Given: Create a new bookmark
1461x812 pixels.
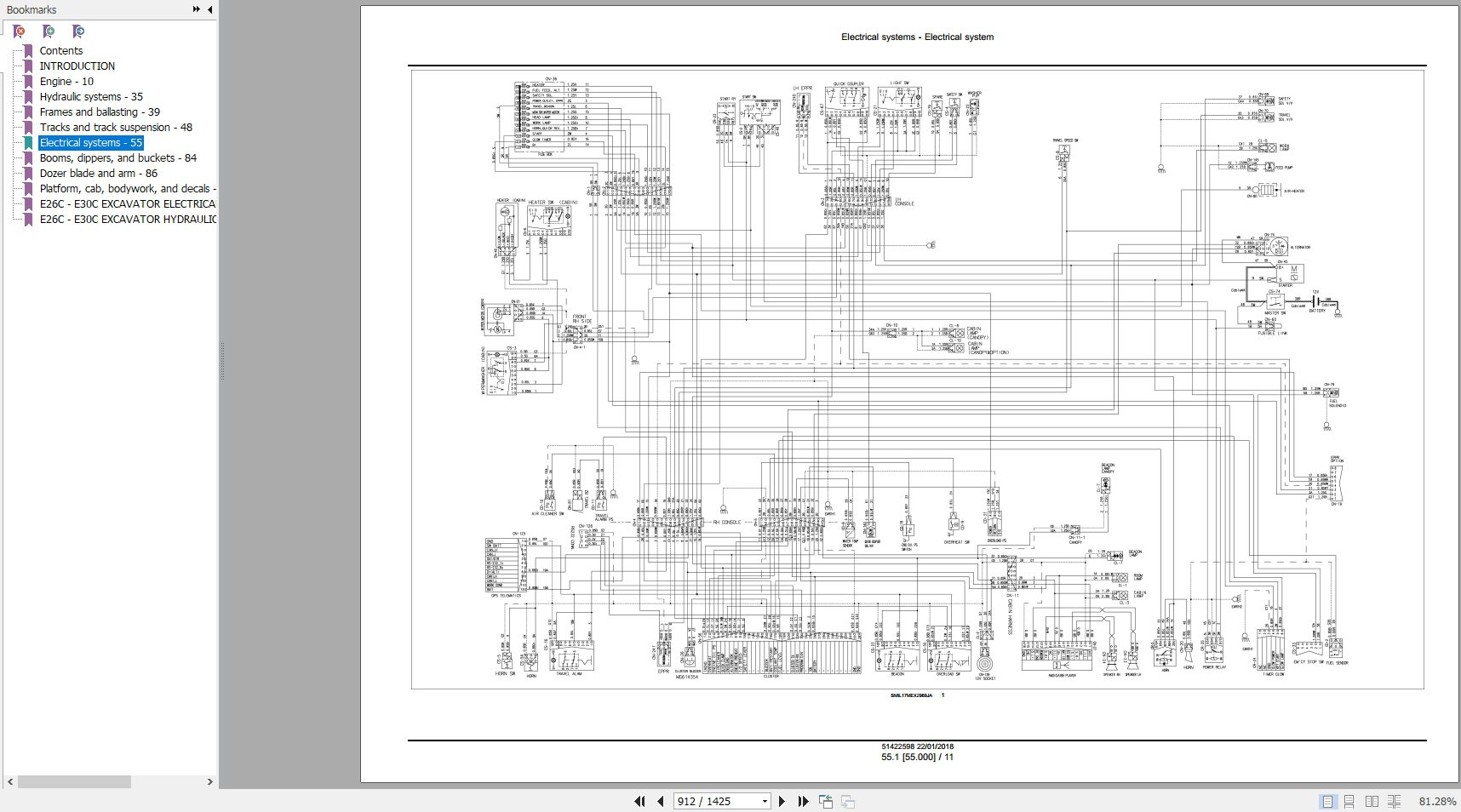Looking at the screenshot, I should [x=49, y=31].
